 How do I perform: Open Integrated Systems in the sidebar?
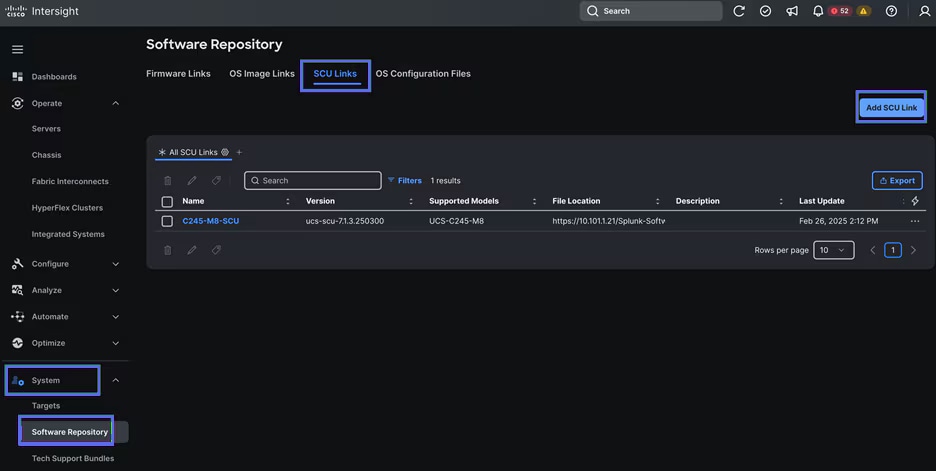(x=68, y=234)
